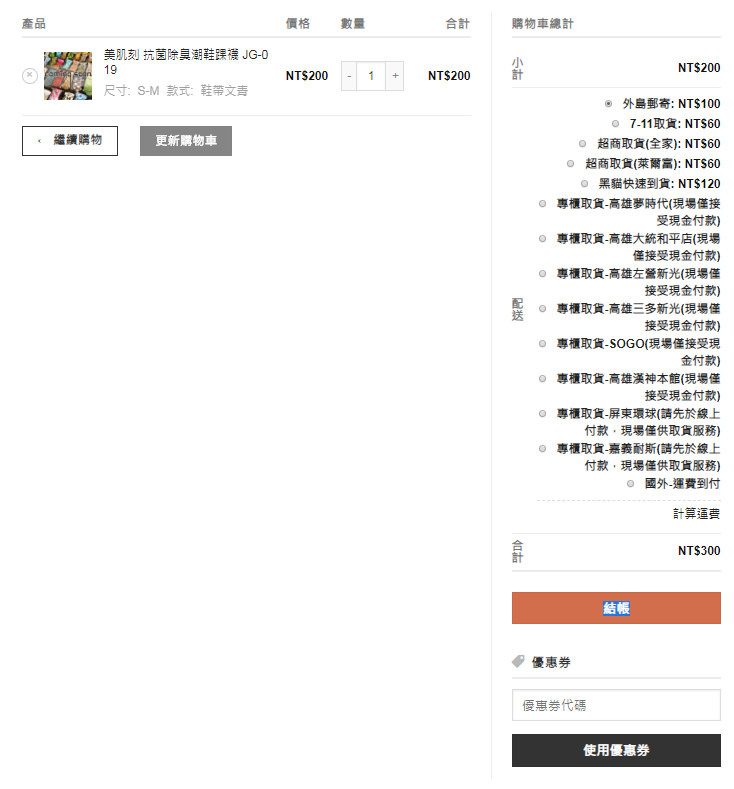The height and width of the screenshot is (789, 734).
Task: Select 超商取貨(全家) shipping option
Action: (x=583, y=144)
